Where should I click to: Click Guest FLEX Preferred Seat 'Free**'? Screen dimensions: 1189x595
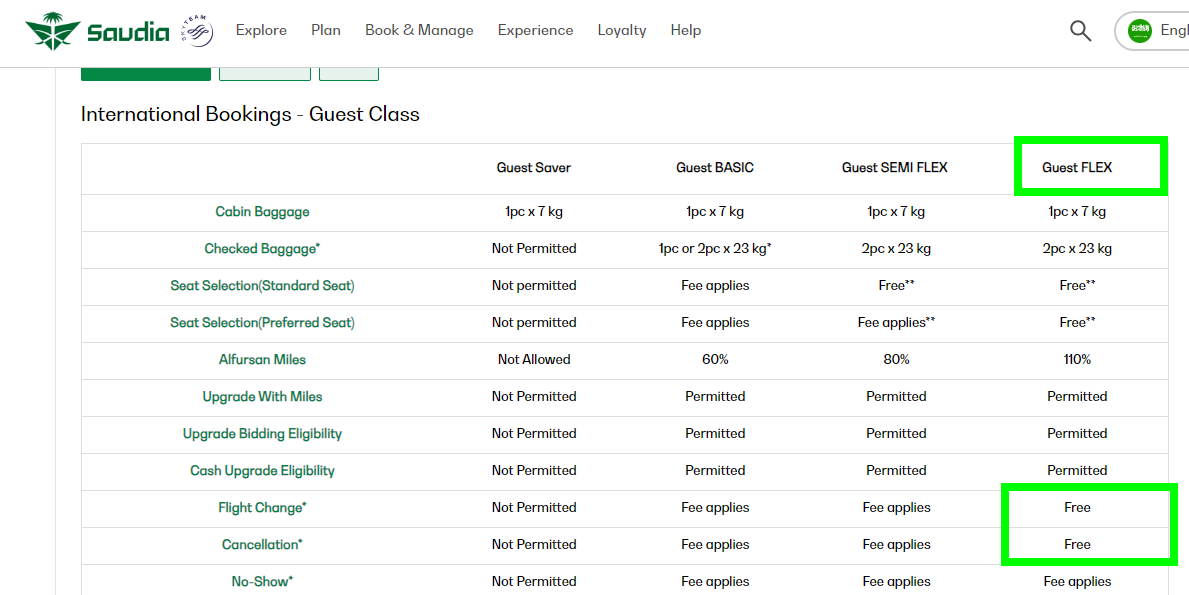[1077, 323]
